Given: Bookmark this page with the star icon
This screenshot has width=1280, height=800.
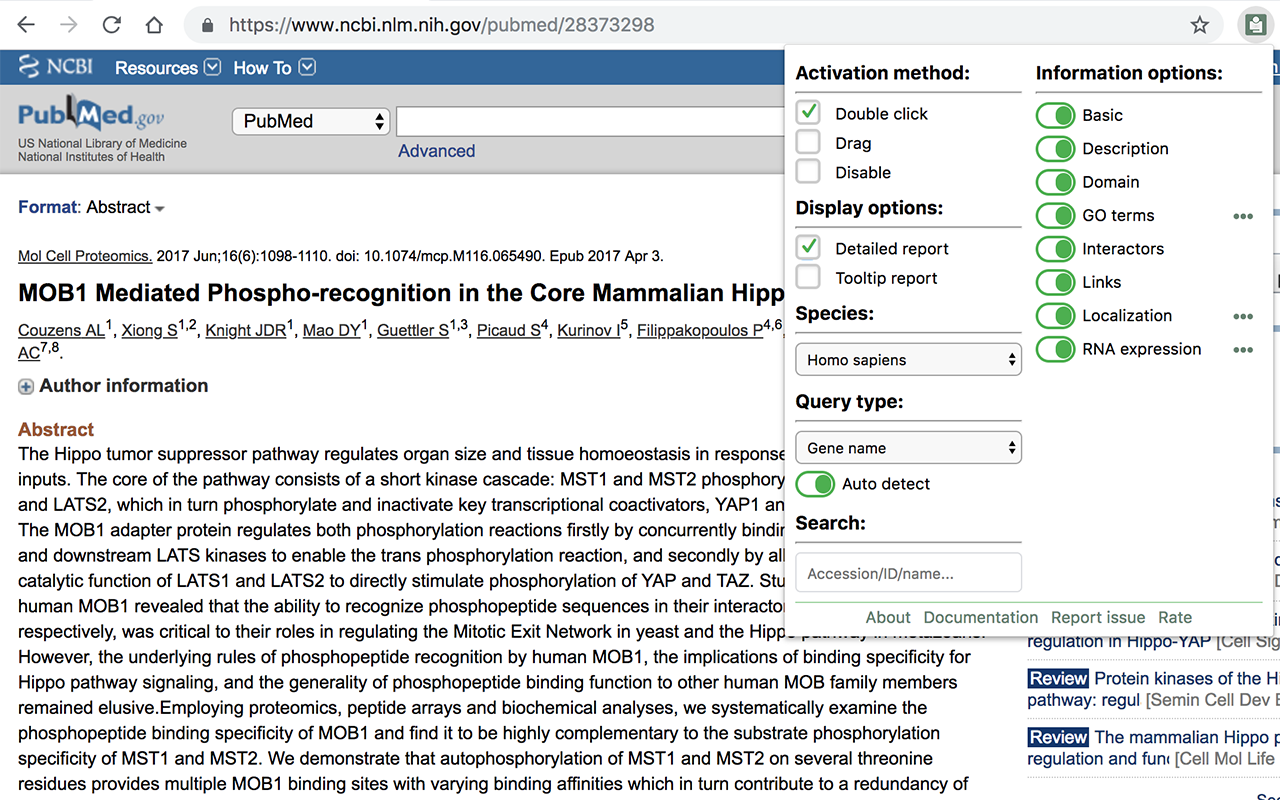Looking at the screenshot, I should [1200, 25].
